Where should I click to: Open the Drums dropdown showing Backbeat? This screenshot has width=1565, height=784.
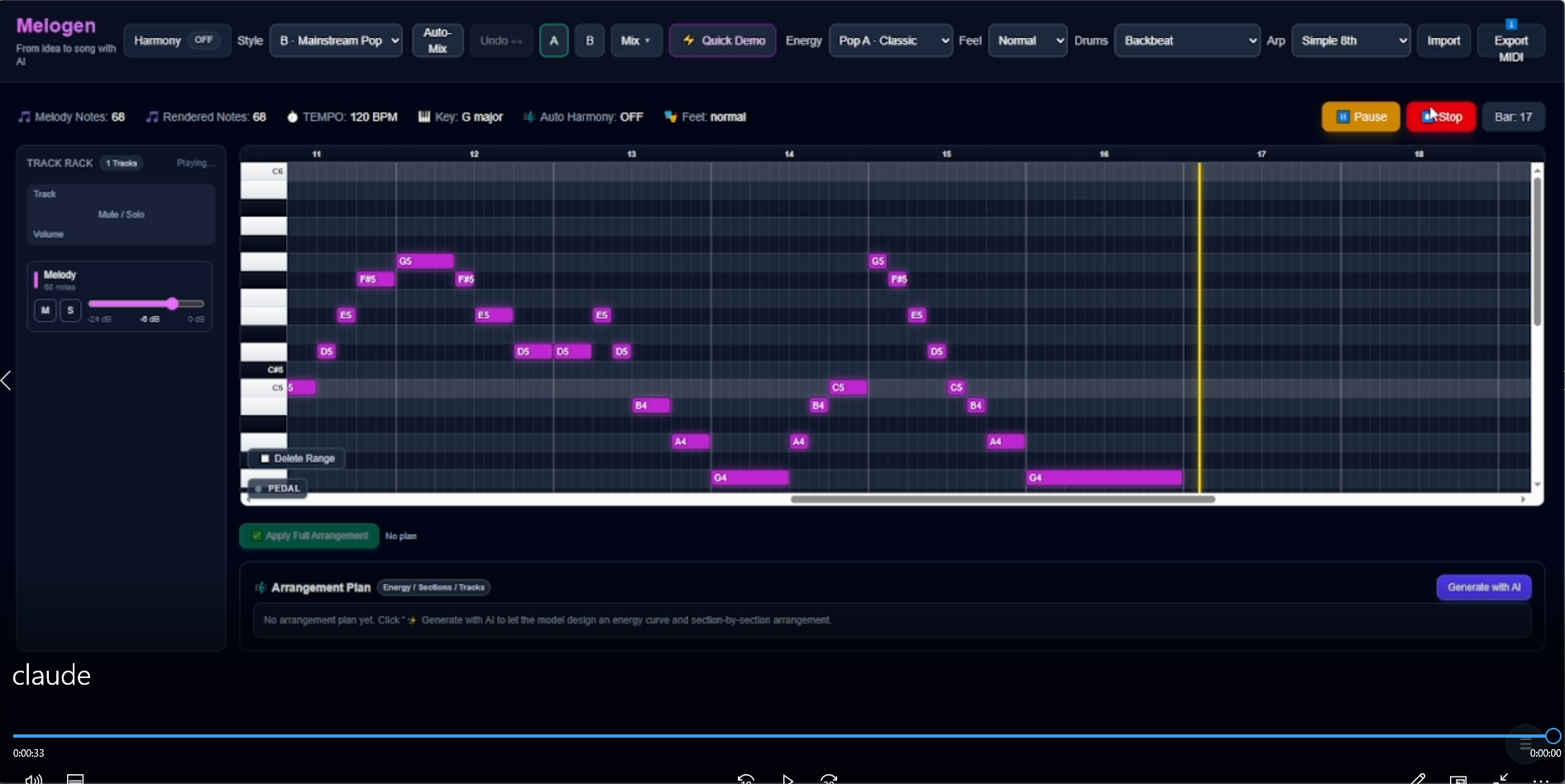pyautogui.click(x=1187, y=41)
